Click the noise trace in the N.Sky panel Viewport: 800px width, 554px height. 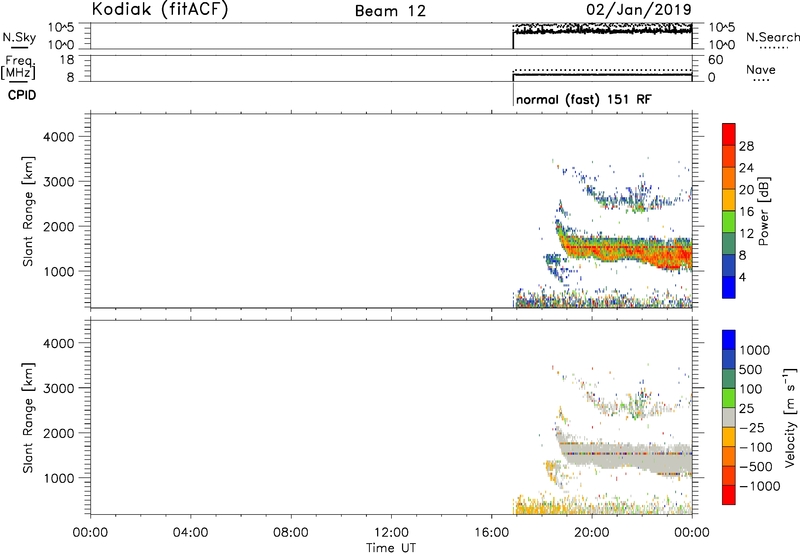pyautogui.click(x=602, y=31)
